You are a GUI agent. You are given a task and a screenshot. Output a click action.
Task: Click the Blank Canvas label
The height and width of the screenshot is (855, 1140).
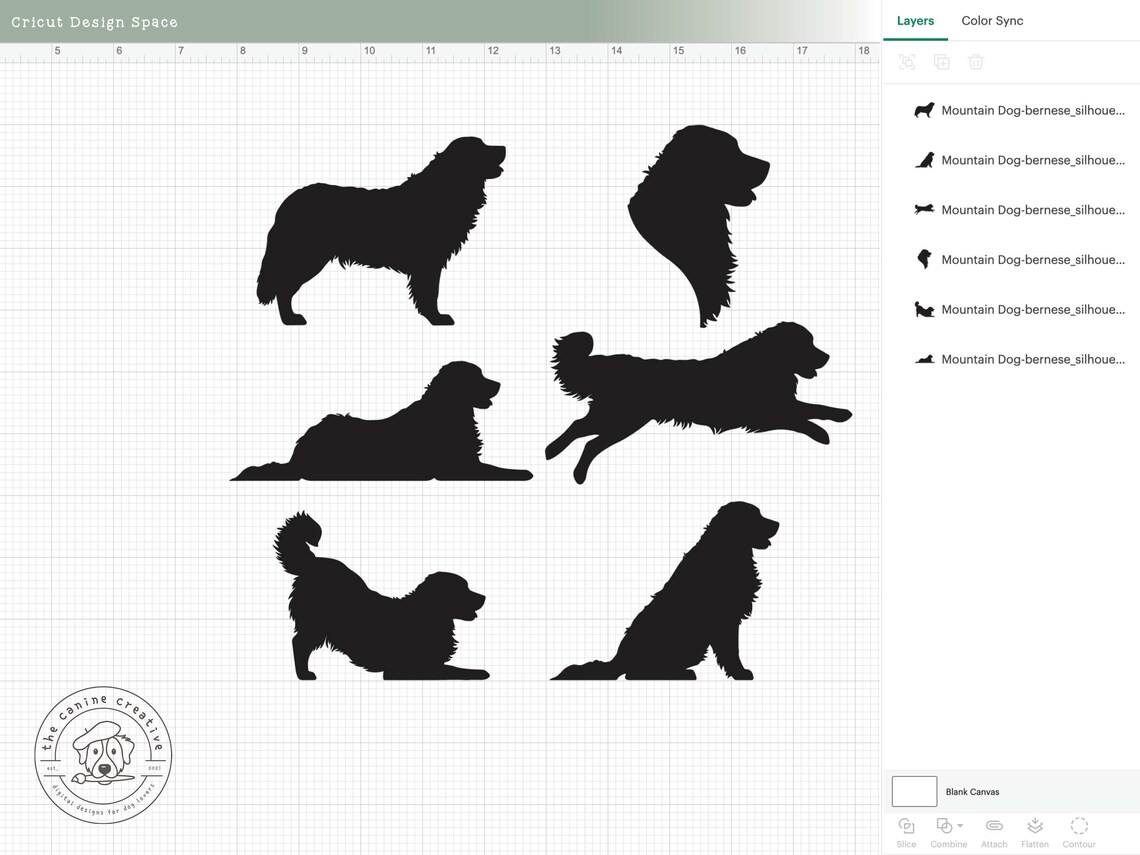click(972, 792)
